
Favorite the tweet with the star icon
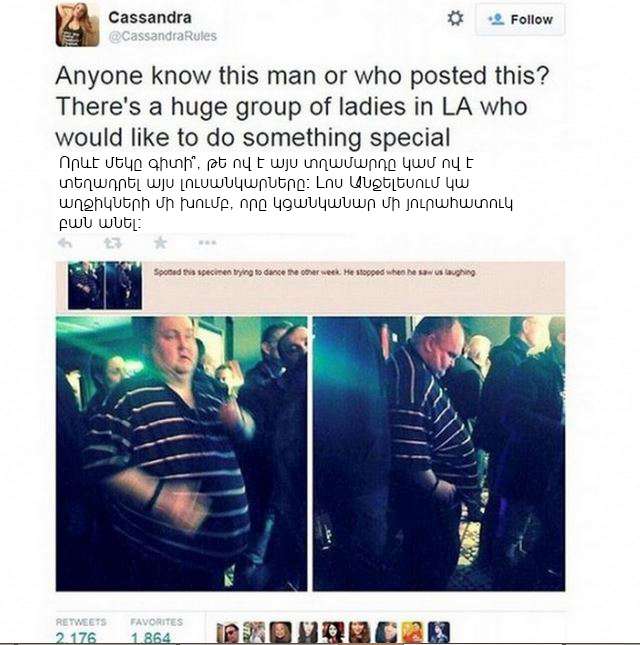pos(160,243)
